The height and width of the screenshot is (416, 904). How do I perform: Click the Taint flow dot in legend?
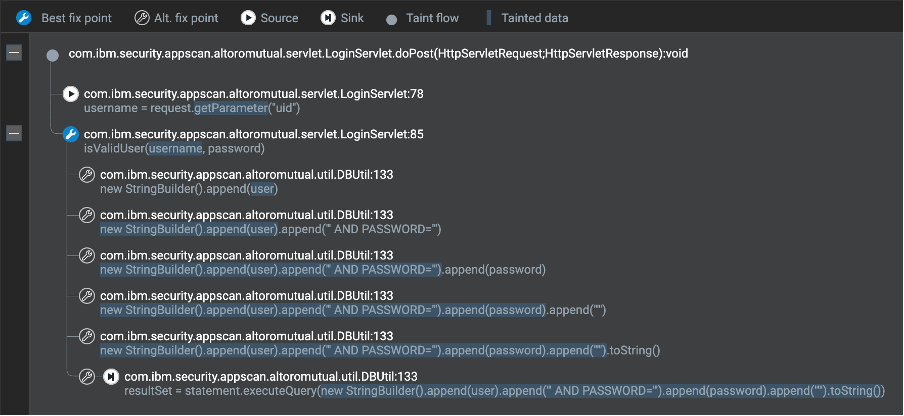point(391,20)
